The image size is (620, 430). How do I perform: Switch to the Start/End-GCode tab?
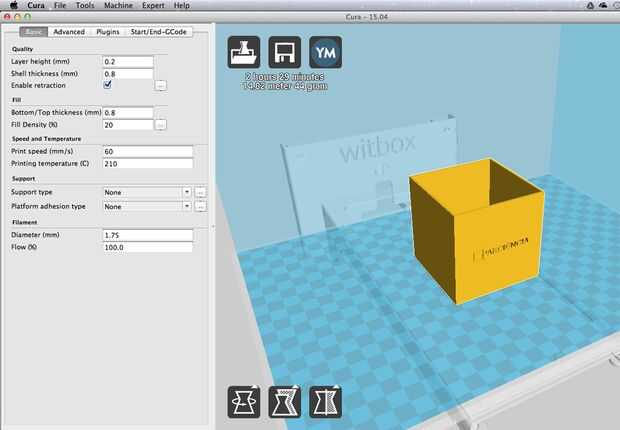click(x=159, y=32)
